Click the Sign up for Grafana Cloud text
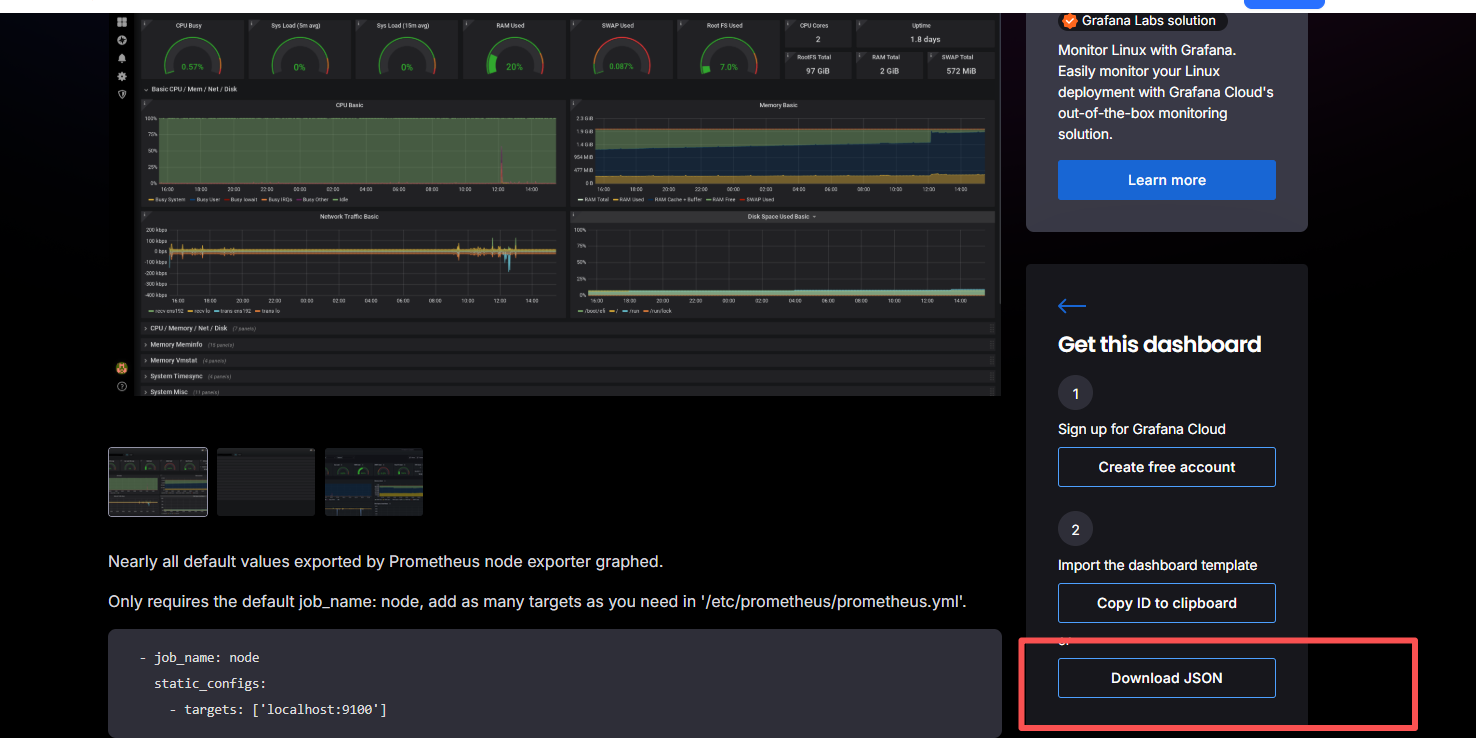 1142,429
